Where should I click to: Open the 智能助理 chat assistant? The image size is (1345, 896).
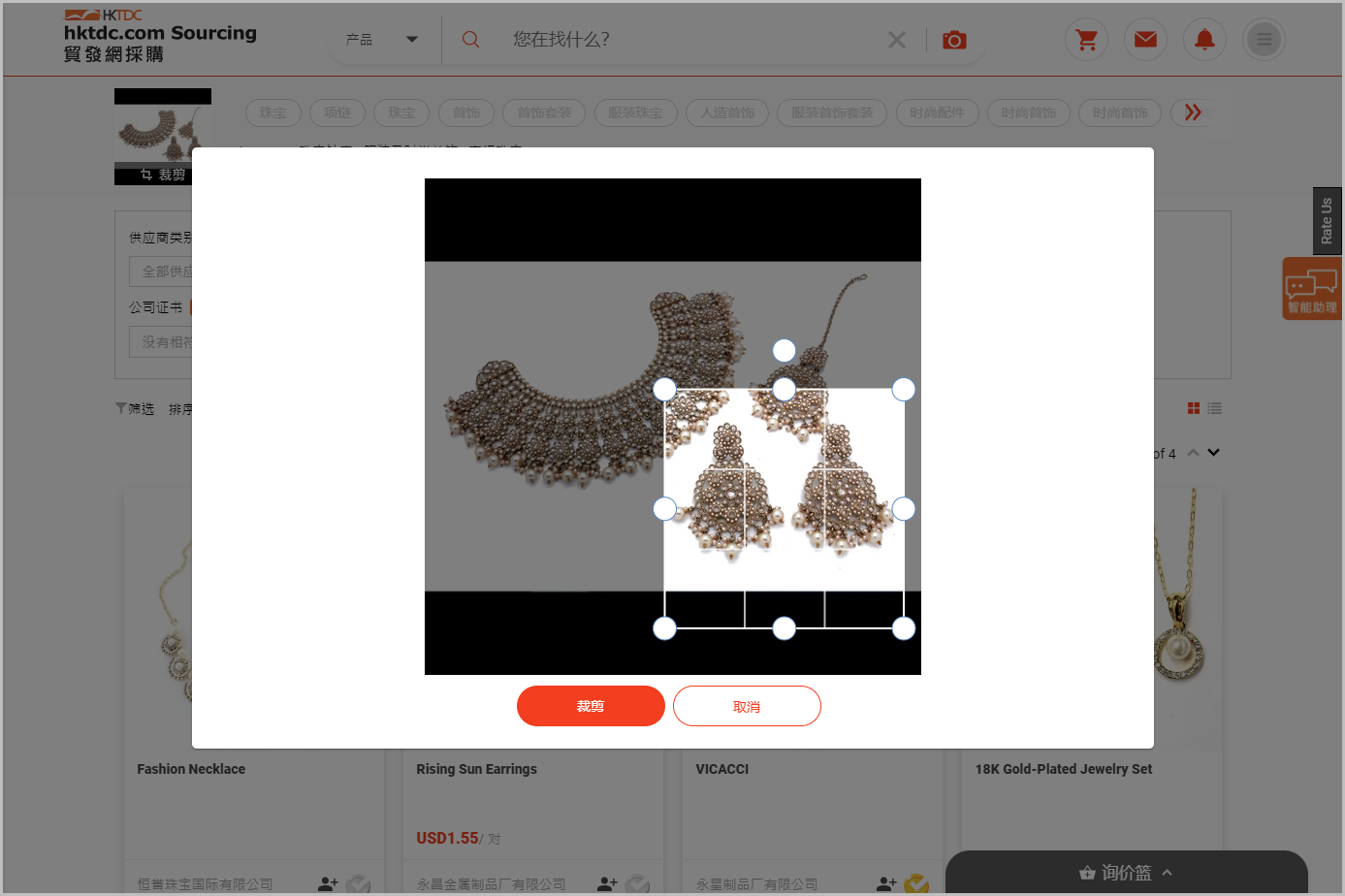[x=1312, y=289]
